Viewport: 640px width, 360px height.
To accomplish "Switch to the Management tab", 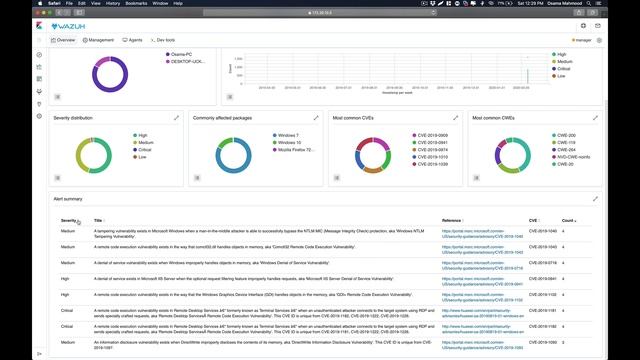I will tap(98, 40).
